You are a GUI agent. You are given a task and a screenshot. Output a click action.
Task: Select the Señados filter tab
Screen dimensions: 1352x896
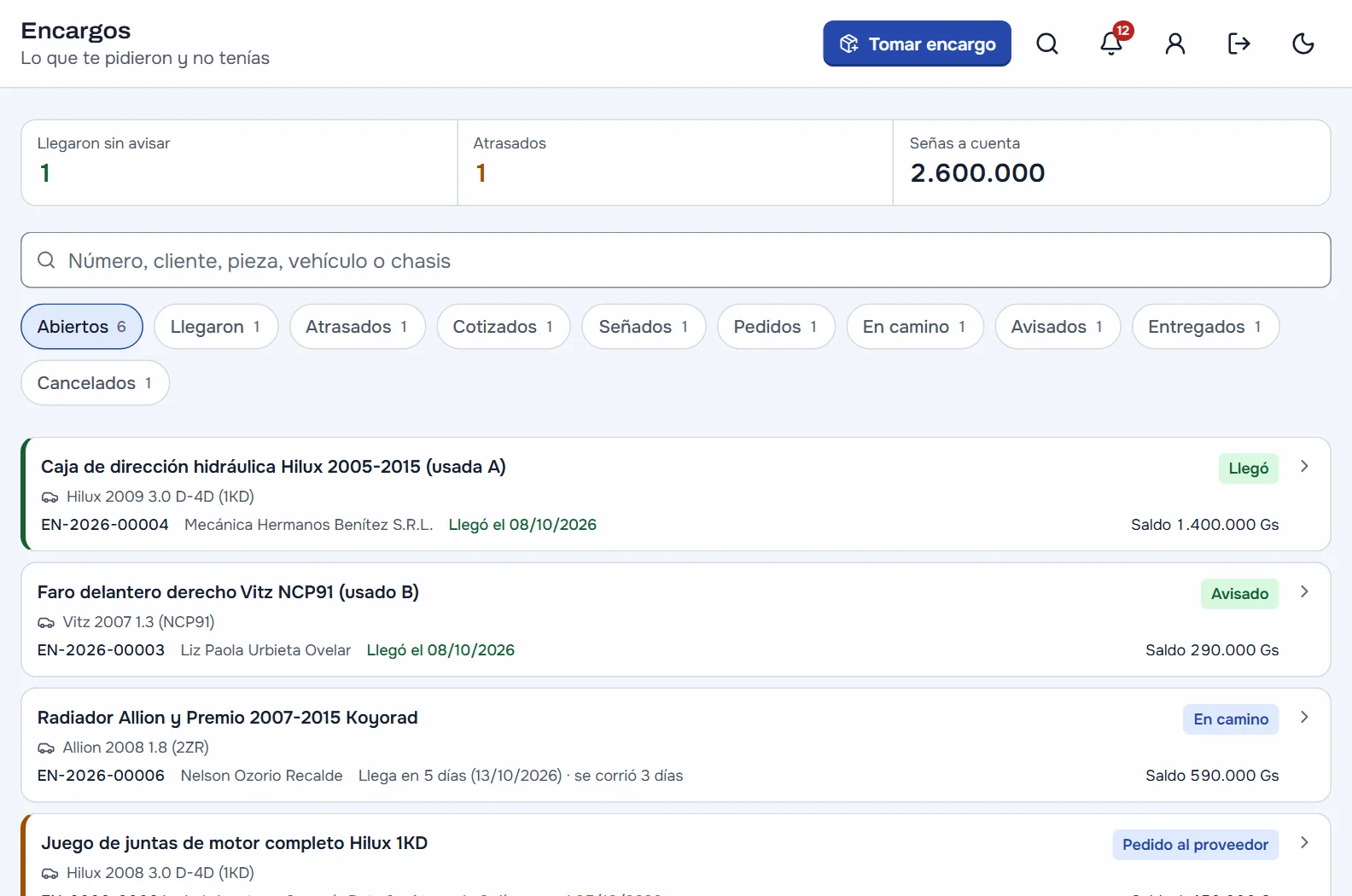coord(644,327)
